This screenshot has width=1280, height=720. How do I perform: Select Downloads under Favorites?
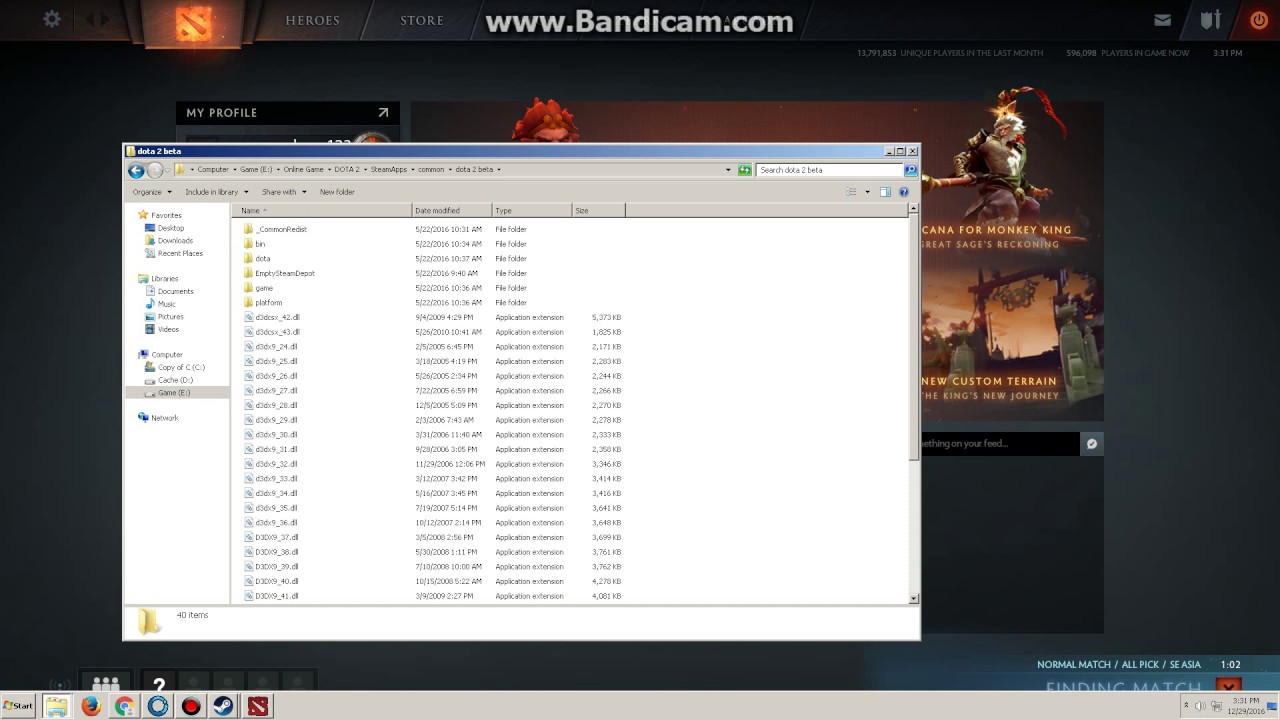(174, 241)
